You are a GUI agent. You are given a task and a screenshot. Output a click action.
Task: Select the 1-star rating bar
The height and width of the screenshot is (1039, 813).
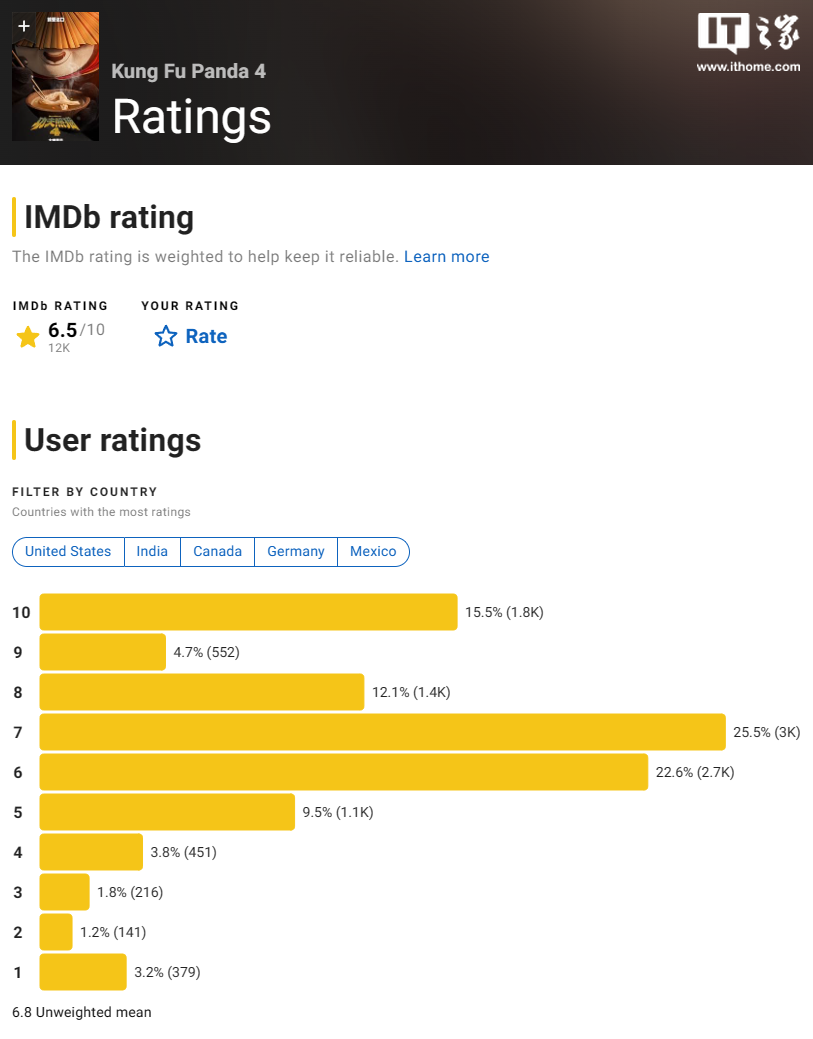[83, 972]
